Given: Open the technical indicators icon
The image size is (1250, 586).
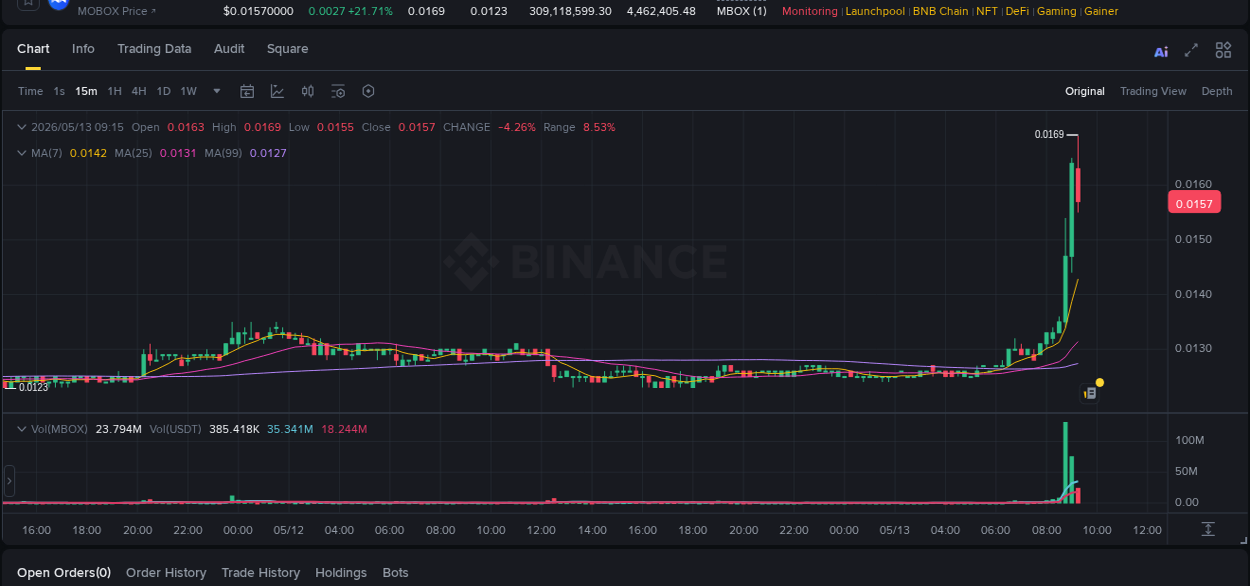Looking at the screenshot, I should [x=277, y=91].
